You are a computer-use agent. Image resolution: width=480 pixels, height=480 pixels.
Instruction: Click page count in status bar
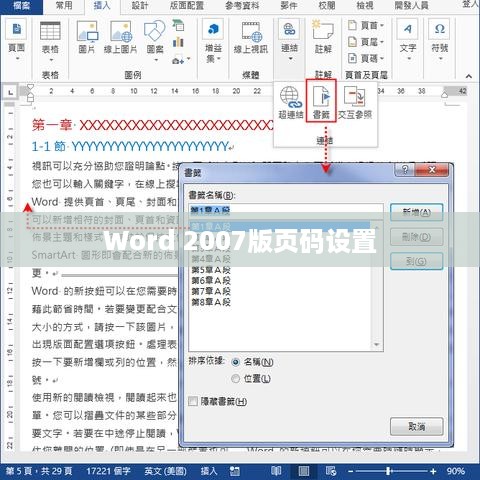39,471
